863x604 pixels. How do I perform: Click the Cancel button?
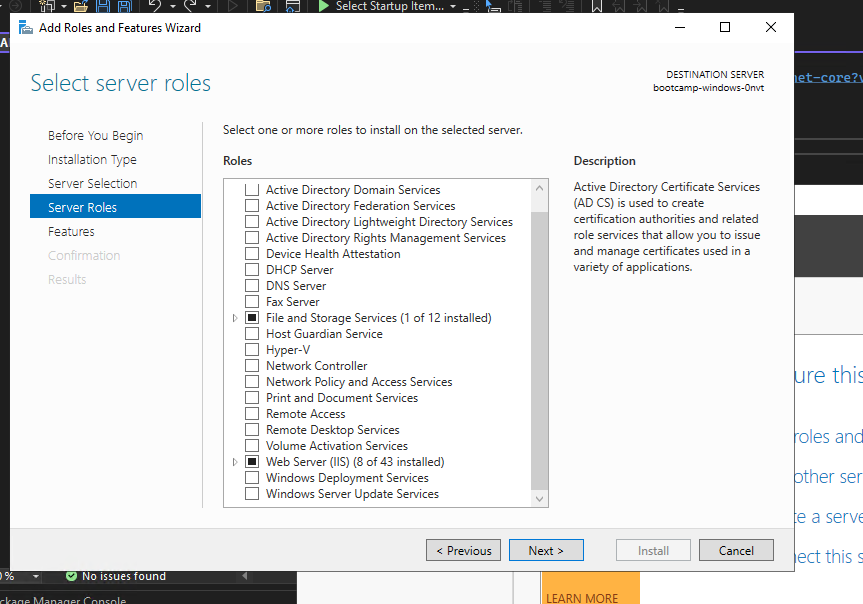(x=736, y=550)
